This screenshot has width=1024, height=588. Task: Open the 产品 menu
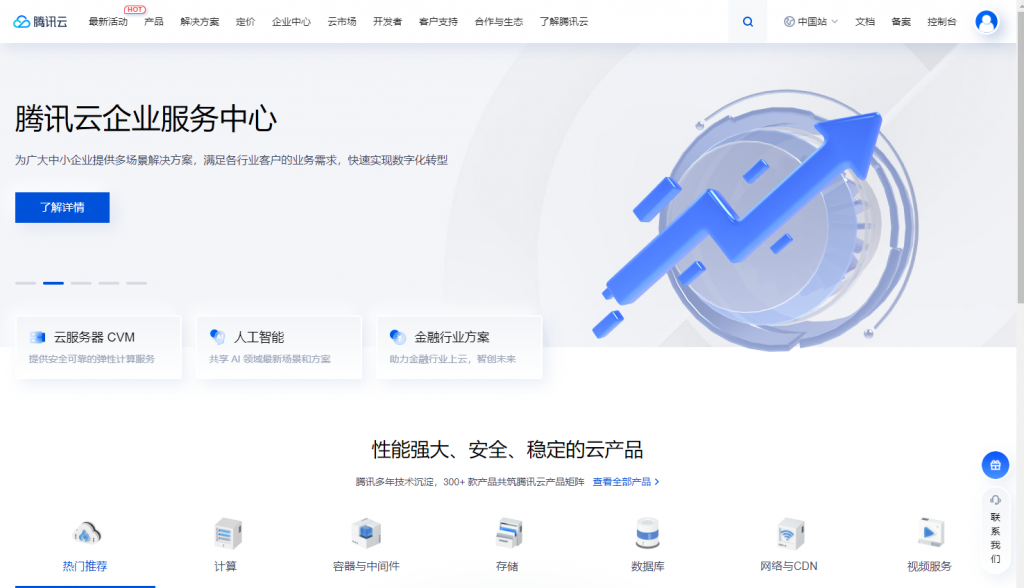point(154,22)
